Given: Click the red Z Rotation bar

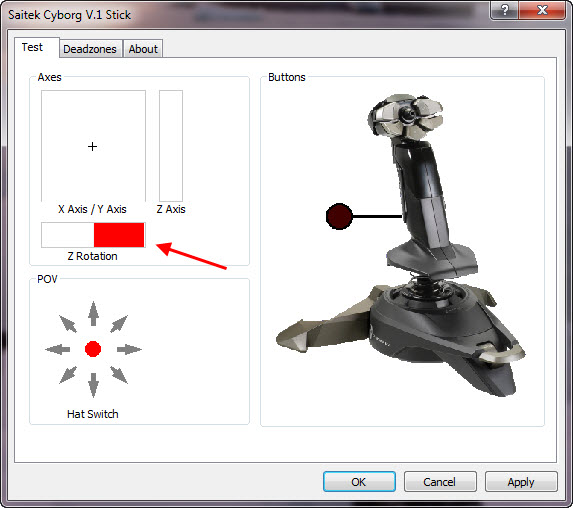Looking at the screenshot, I should pyautogui.click(x=119, y=235).
